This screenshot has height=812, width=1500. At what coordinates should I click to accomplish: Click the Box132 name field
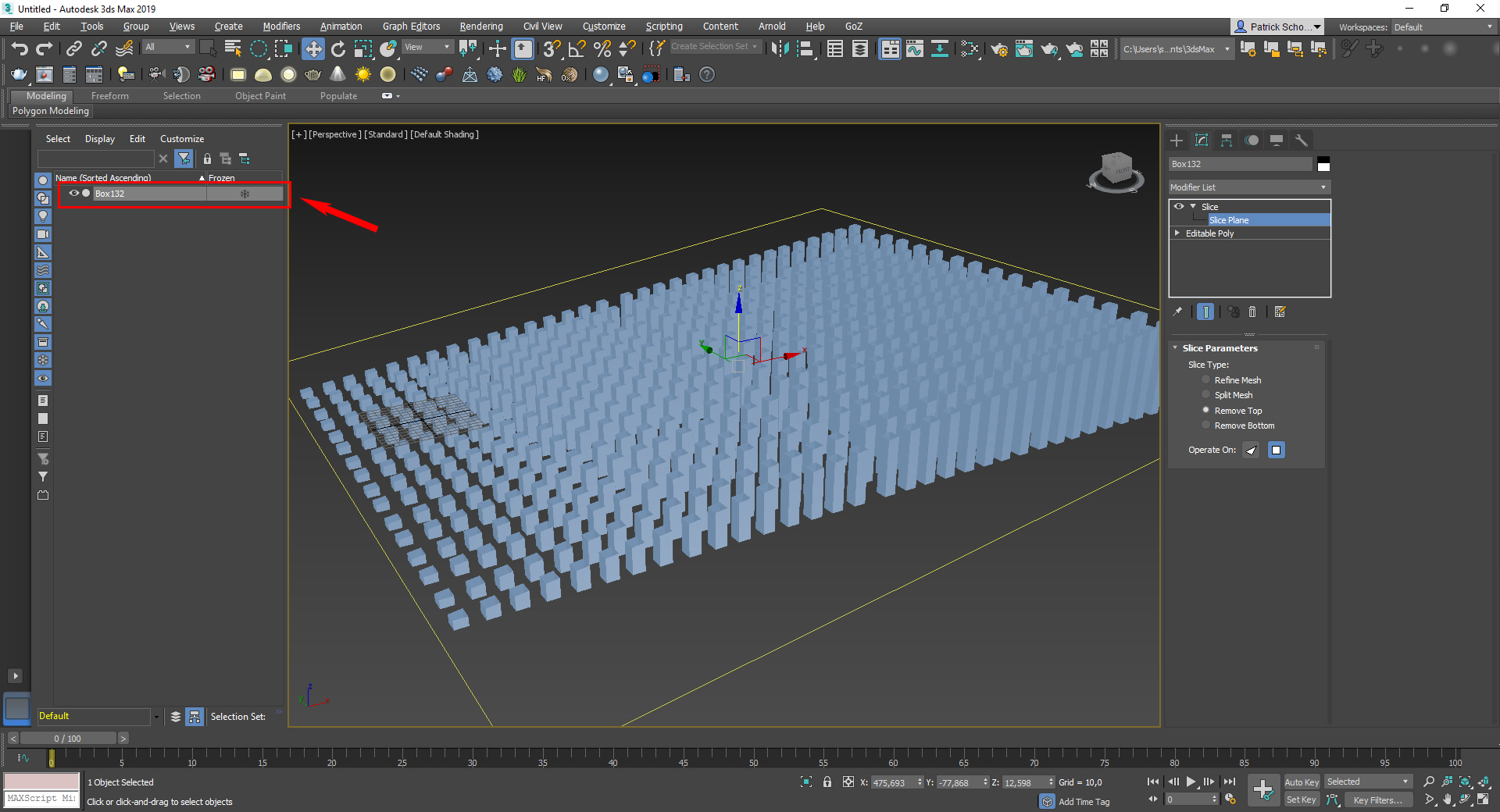(1240, 164)
